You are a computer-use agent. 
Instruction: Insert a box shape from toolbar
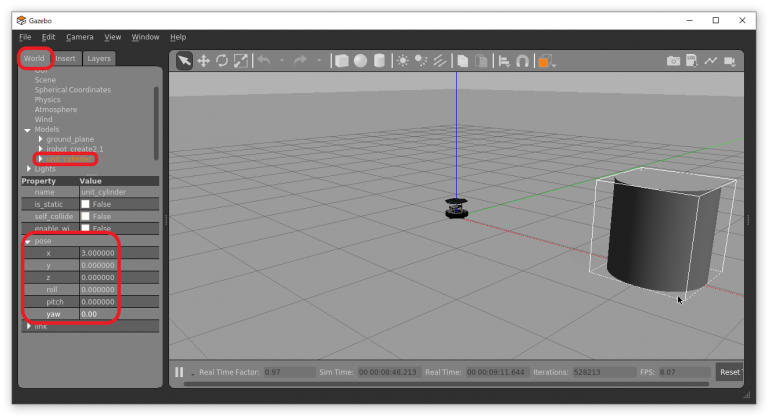pyautogui.click(x=342, y=61)
